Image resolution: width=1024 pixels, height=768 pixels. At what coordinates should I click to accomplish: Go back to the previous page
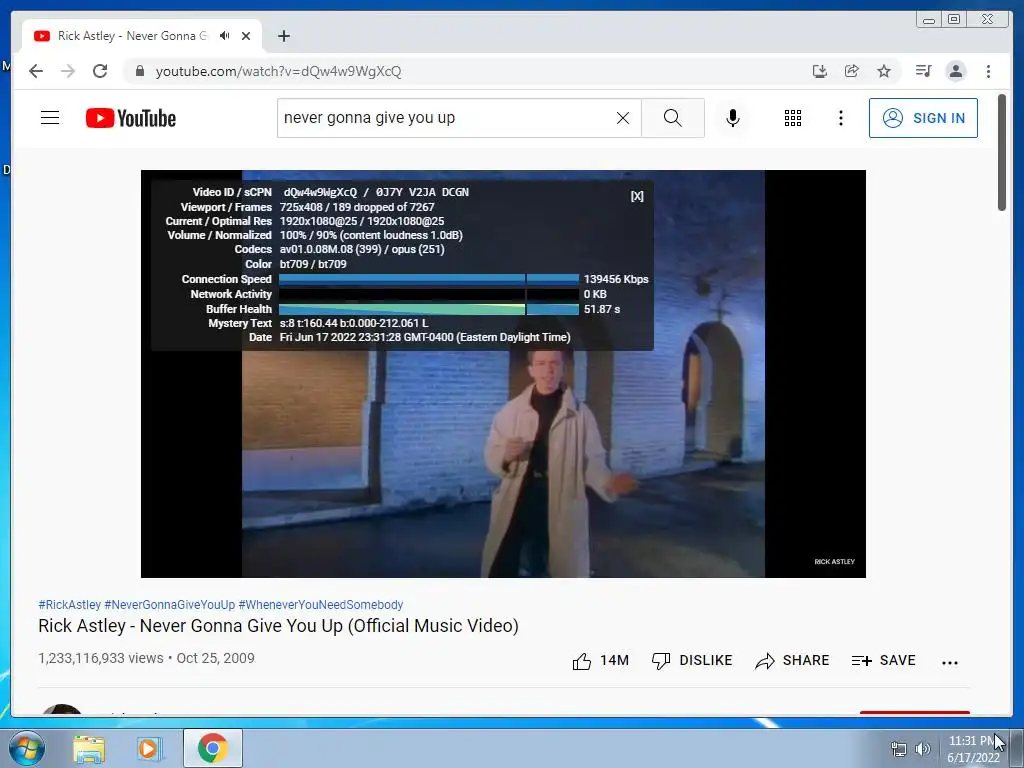[36, 71]
